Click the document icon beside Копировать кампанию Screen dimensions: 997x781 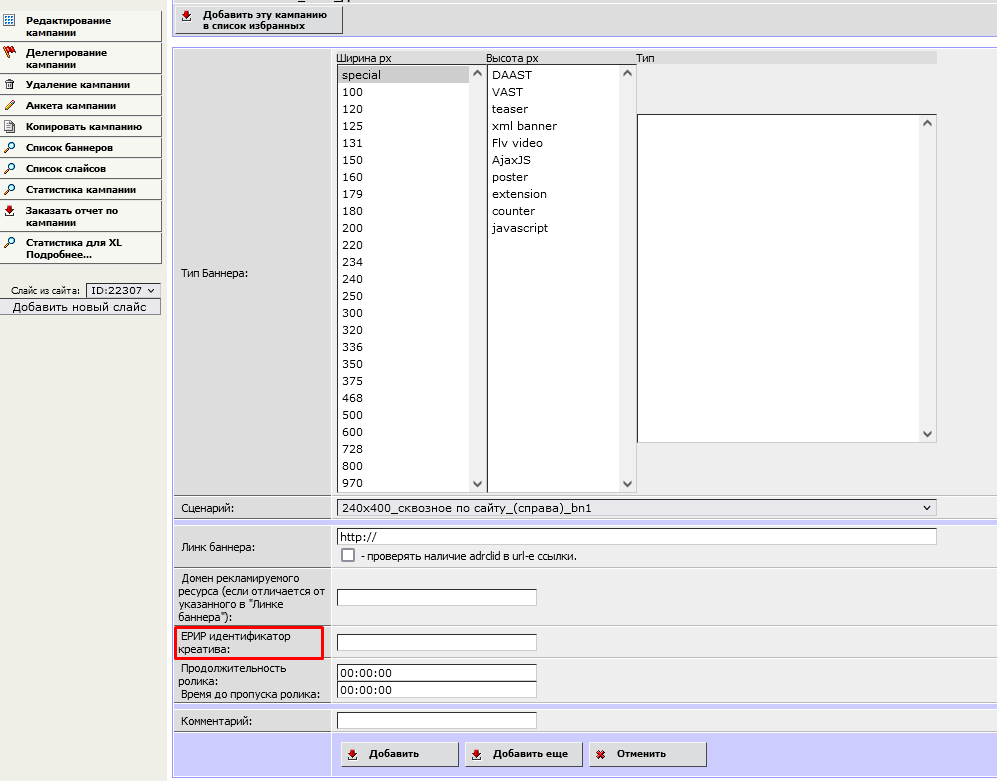pos(10,127)
